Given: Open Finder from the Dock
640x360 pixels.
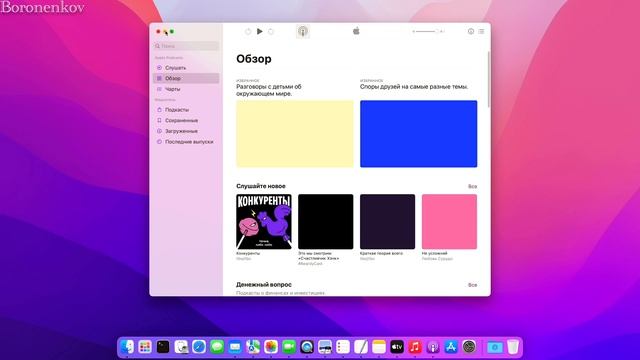Looking at the screenshot, I should click(127, 347).
